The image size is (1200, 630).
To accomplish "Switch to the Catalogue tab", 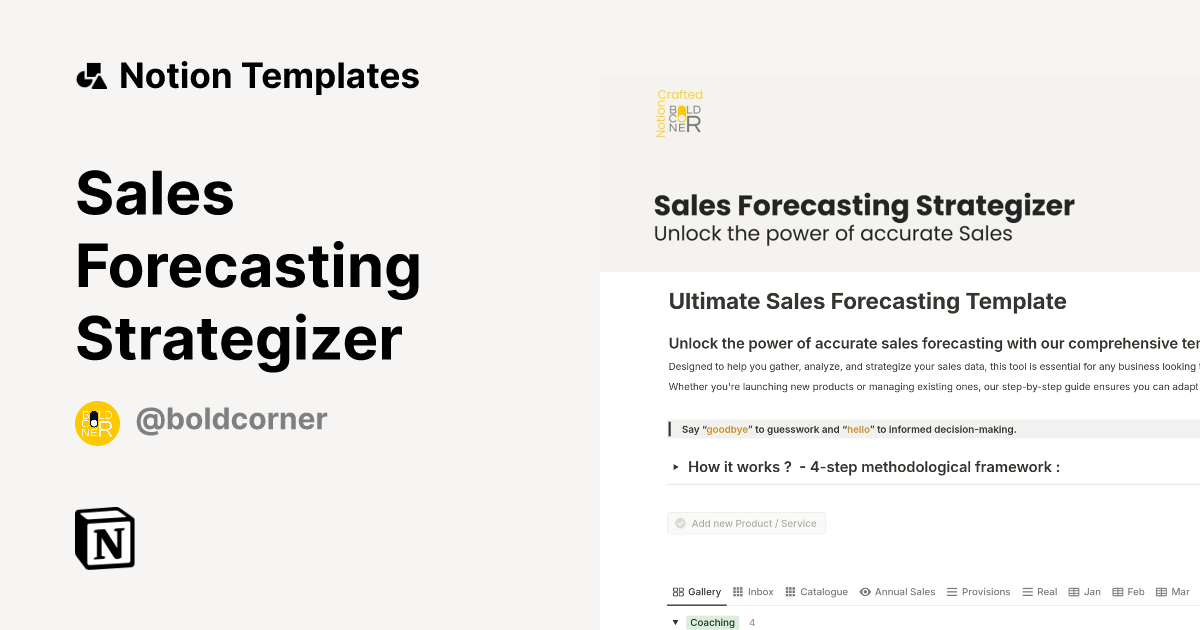I will pyautogui.click(x=817, y=591).
